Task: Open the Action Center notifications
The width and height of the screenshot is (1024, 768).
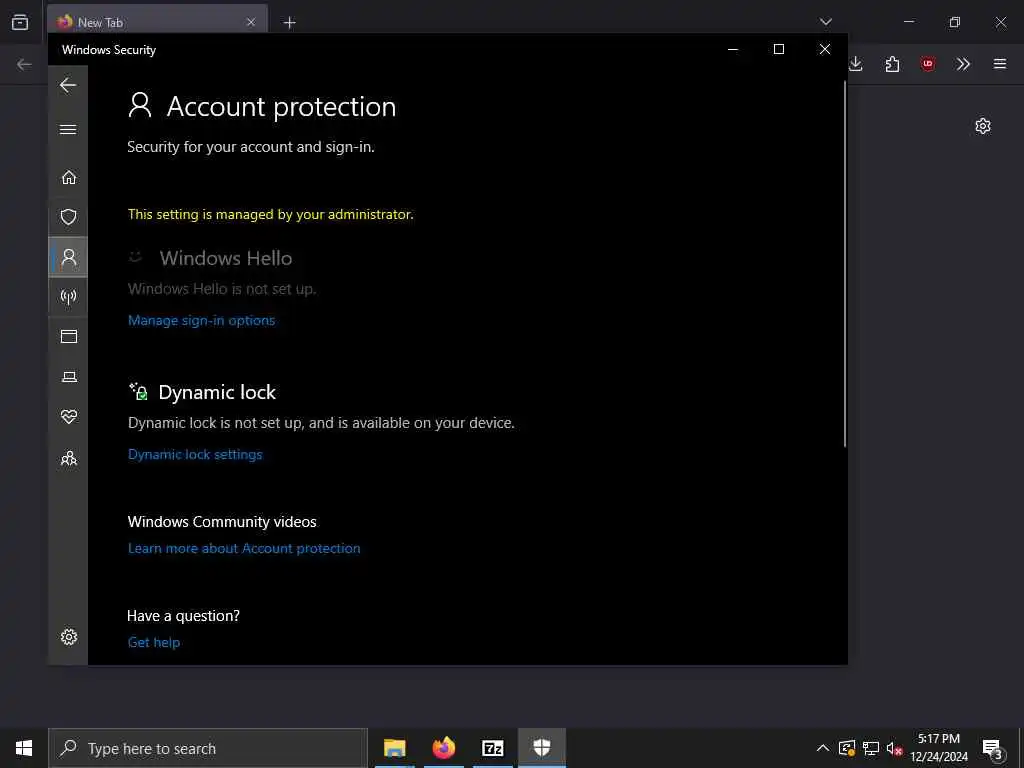Action: (993, 748)
